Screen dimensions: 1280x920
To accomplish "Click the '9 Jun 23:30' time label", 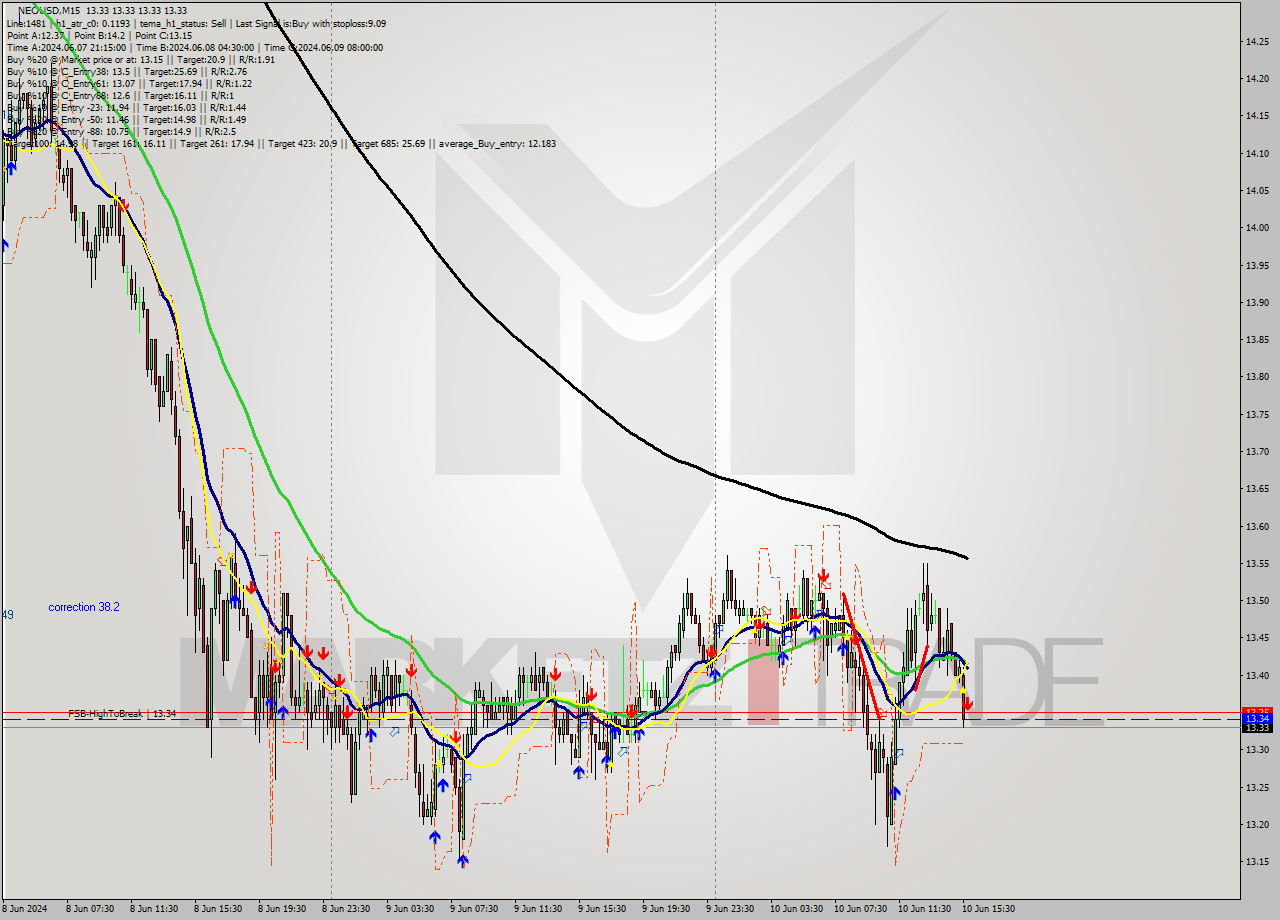I will pos(731,909).
